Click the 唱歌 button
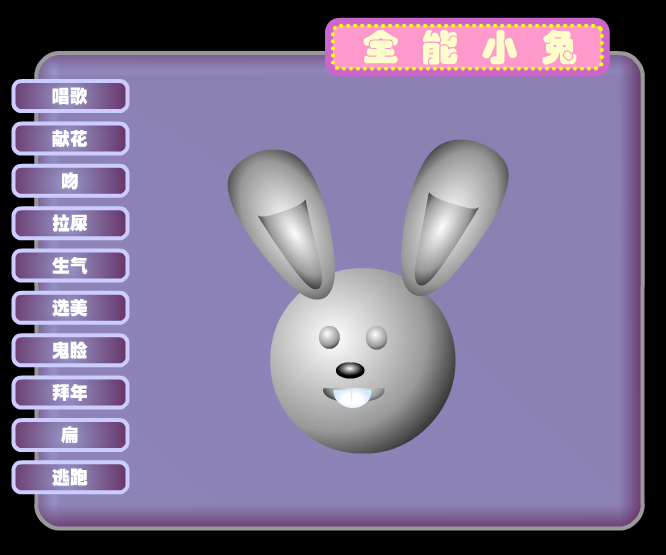 tap(70, 96)
